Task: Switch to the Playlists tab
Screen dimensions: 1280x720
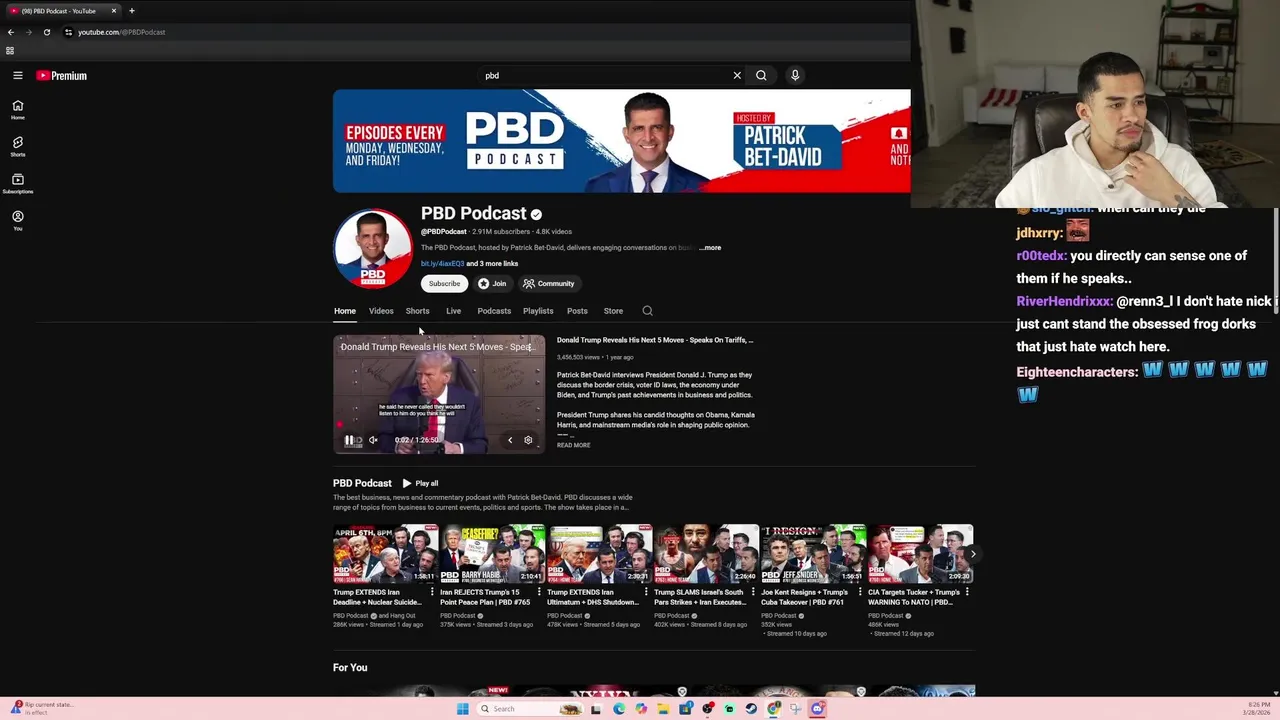Action: click(538, 311)
